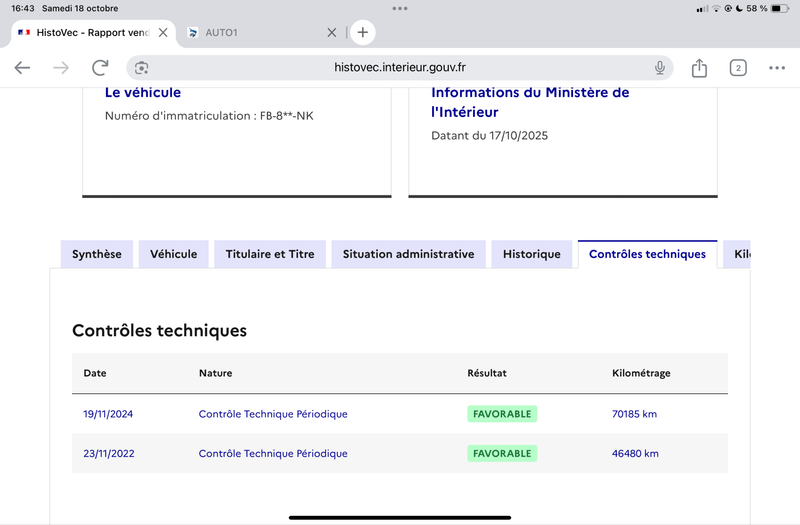Switch to the AUTO1 browser tab
The width and height of the screenshot is (800, 525).
[x=250, y=32]
